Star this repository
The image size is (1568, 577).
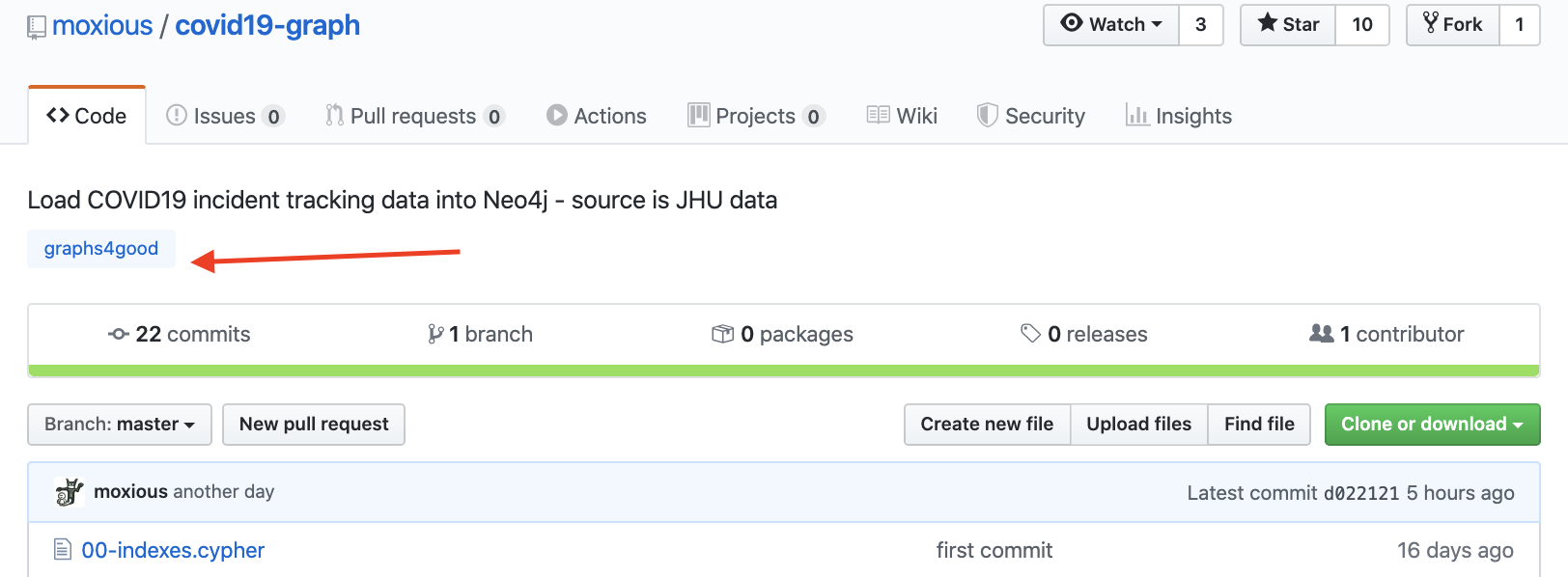[1288, 25]
